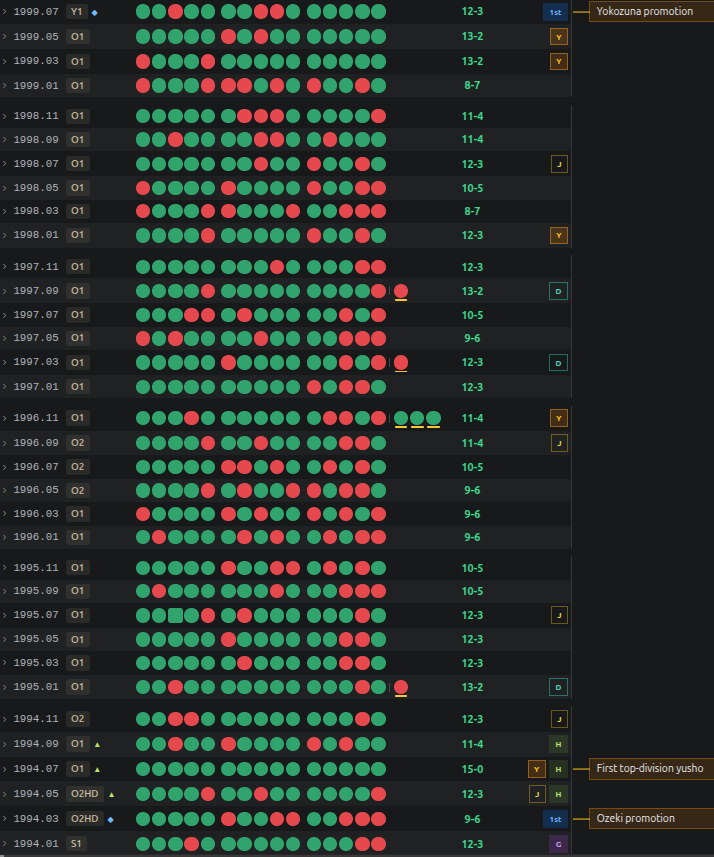
Task: Click the D badge on the 1997.09 row
Action: 558,291
